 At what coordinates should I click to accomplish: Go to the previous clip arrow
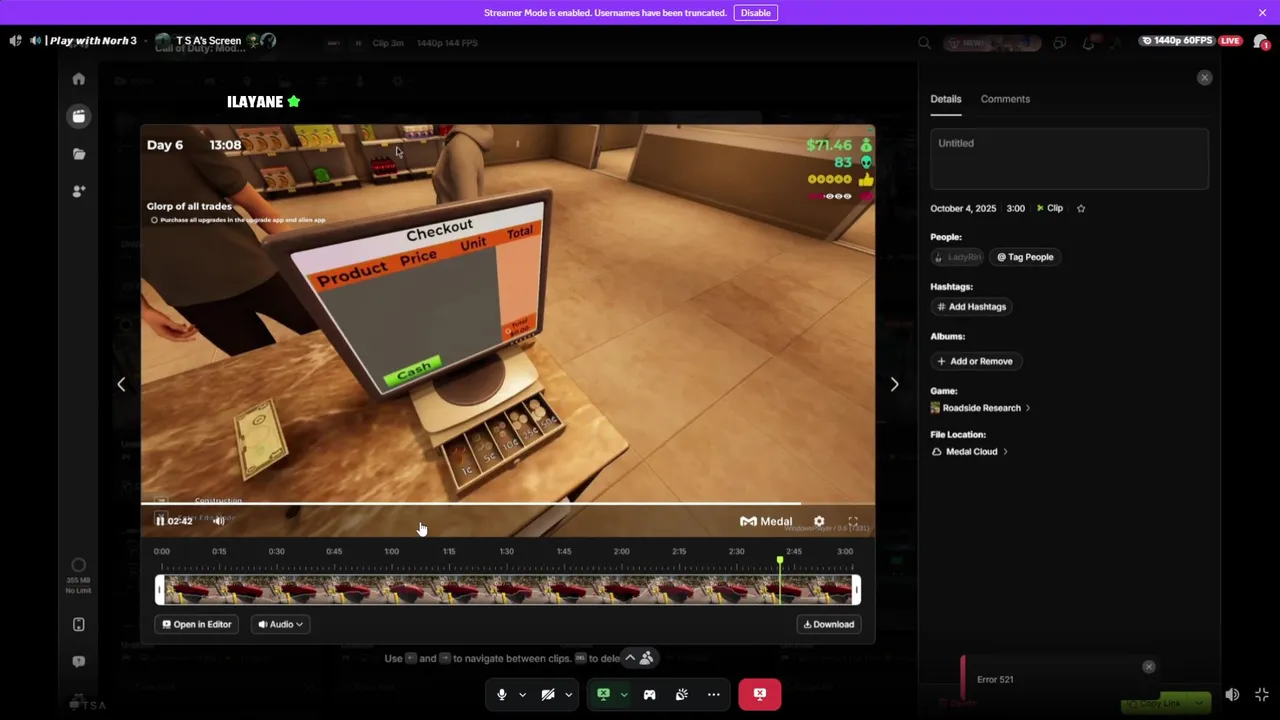[121, 384]
